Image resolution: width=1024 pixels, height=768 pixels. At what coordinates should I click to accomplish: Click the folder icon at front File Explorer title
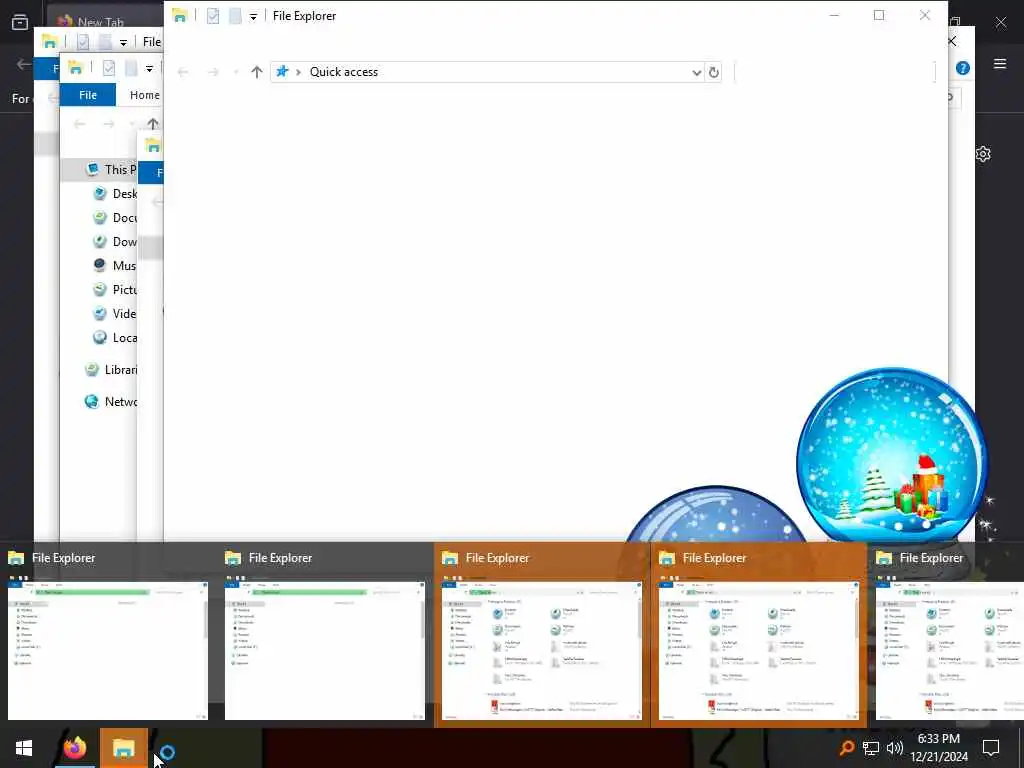tap(180, 16)
